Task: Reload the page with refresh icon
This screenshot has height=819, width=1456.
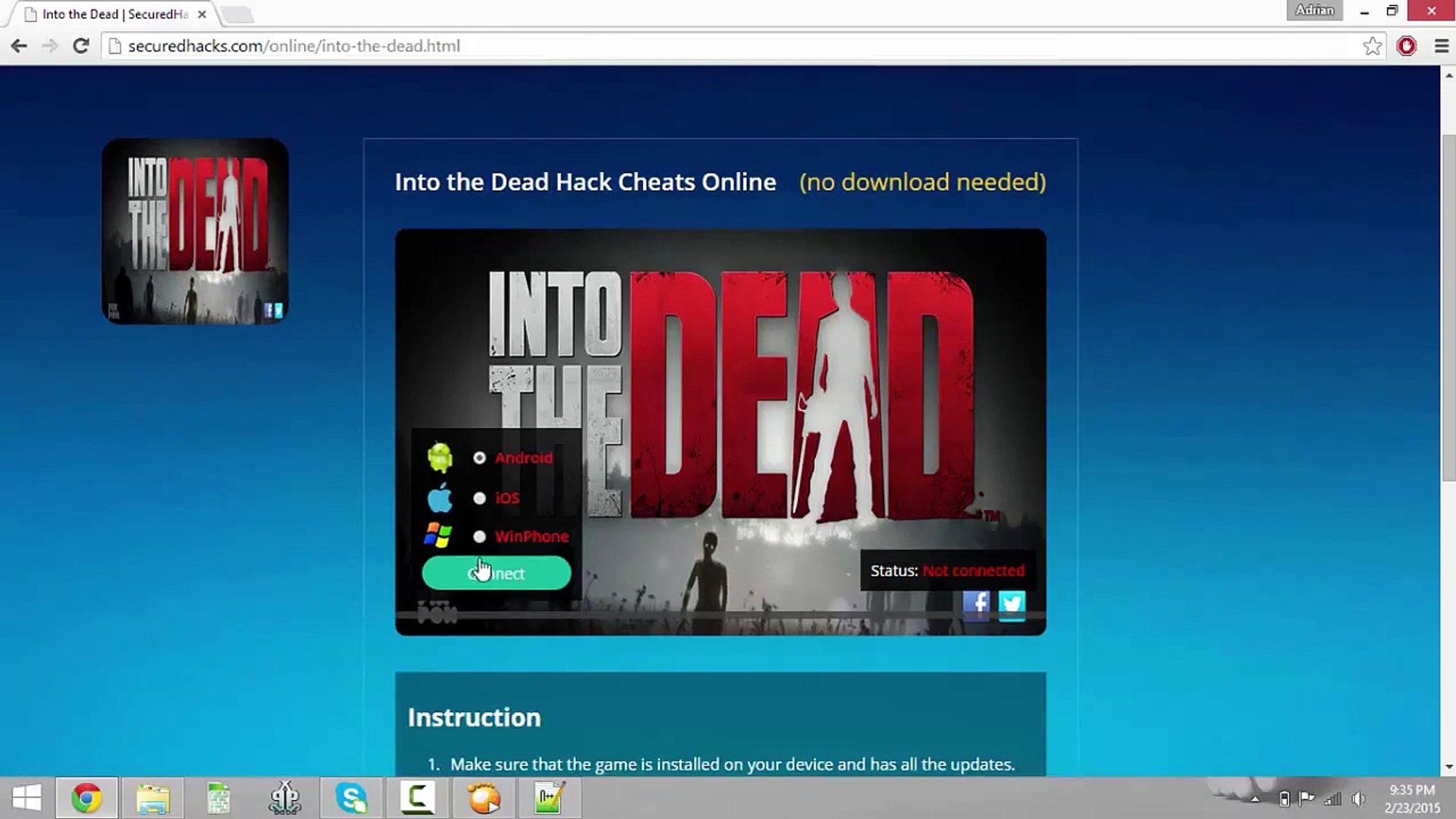Action: tap(80, 46)
